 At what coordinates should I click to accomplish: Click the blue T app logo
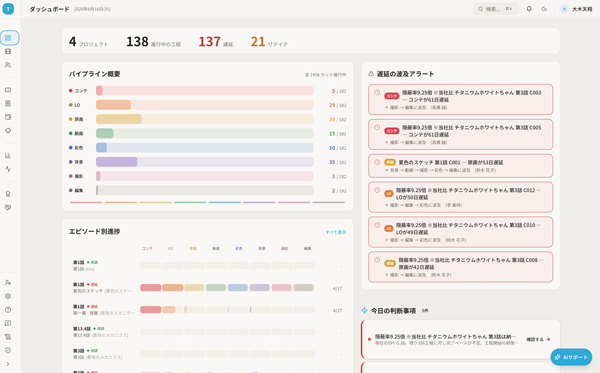pos(8,8)
